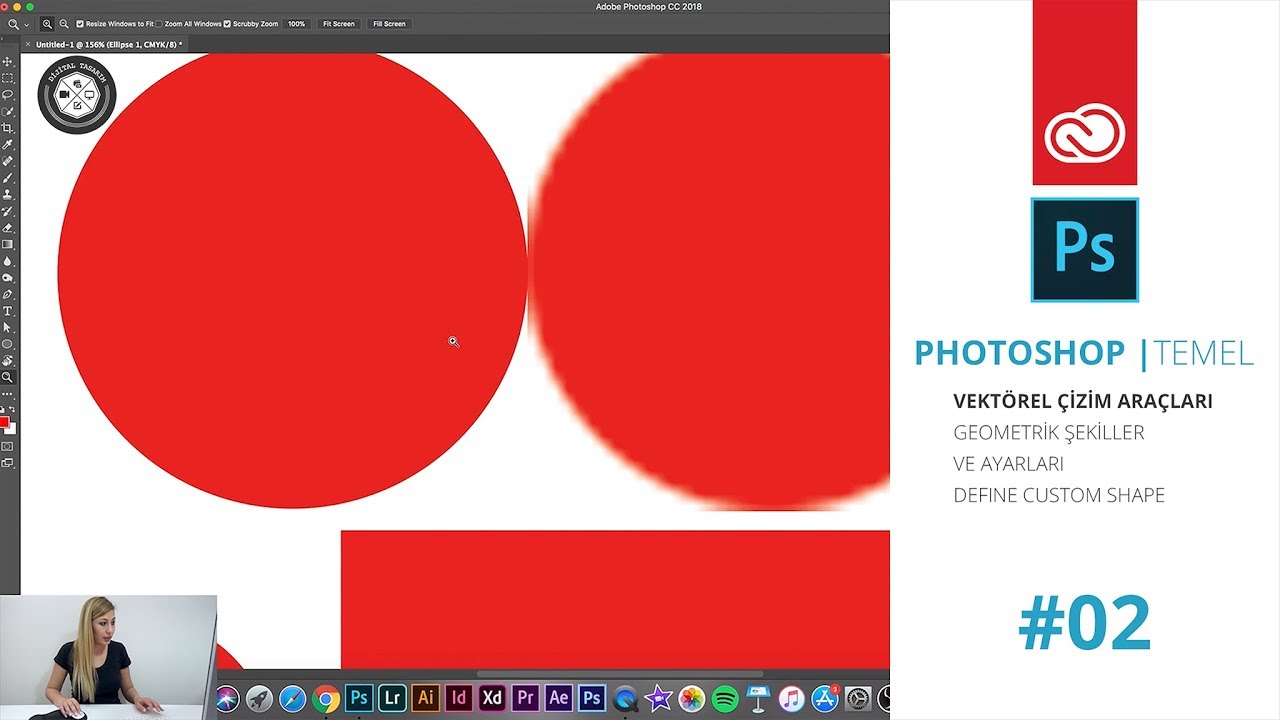
Task: Select the Eraser tool
Action: [8, 228]
